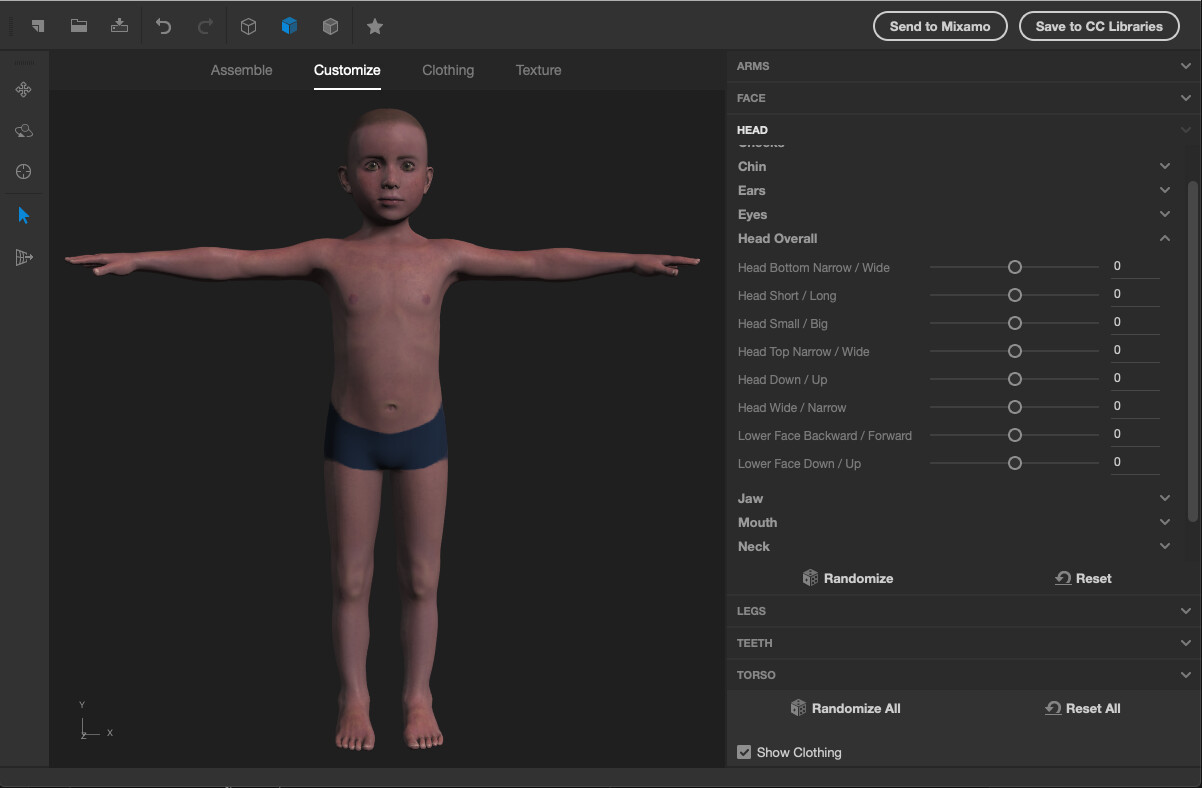1202x788 pixels.
Task: Click Send to Mixamo button
Action: pyautogui.click(x=940, y=26)
